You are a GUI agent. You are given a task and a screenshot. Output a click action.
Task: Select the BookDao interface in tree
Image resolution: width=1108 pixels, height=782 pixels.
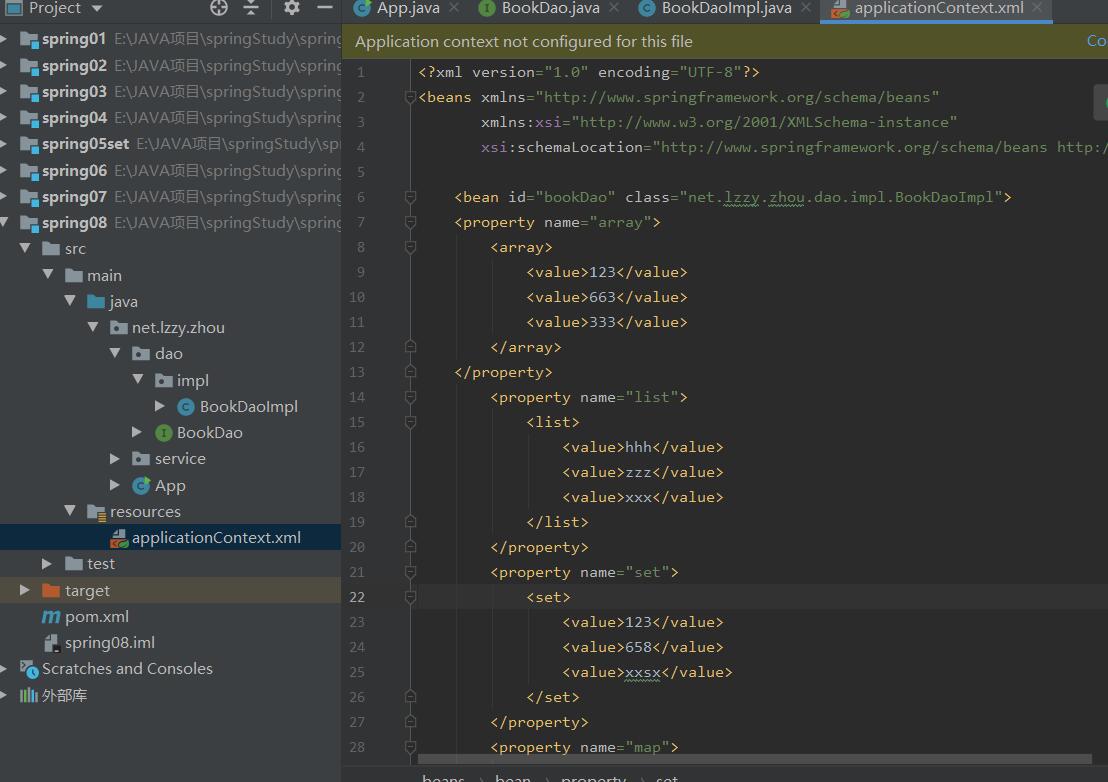(209, 433)
